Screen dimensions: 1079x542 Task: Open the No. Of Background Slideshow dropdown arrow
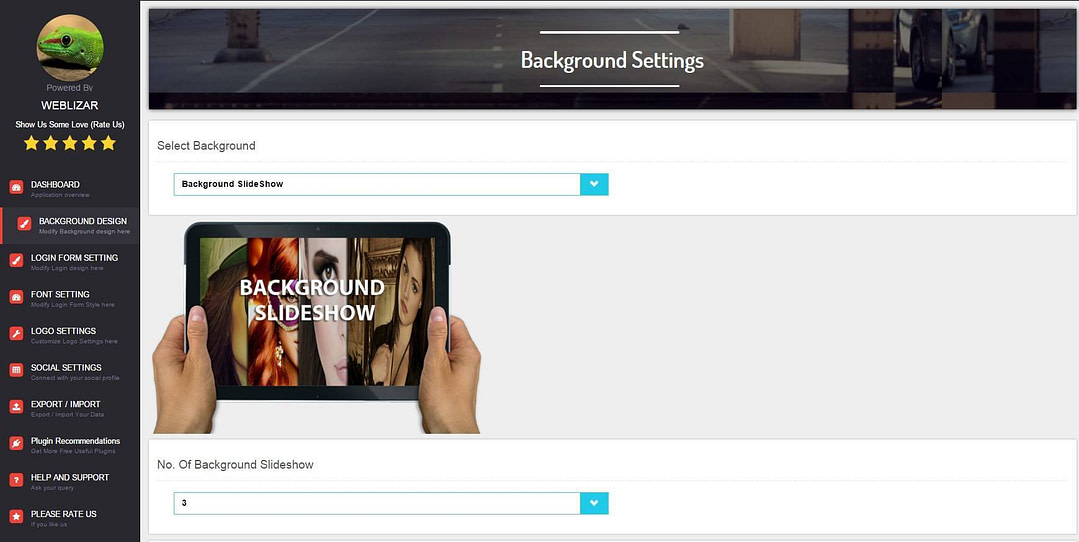tap(594, 503)
